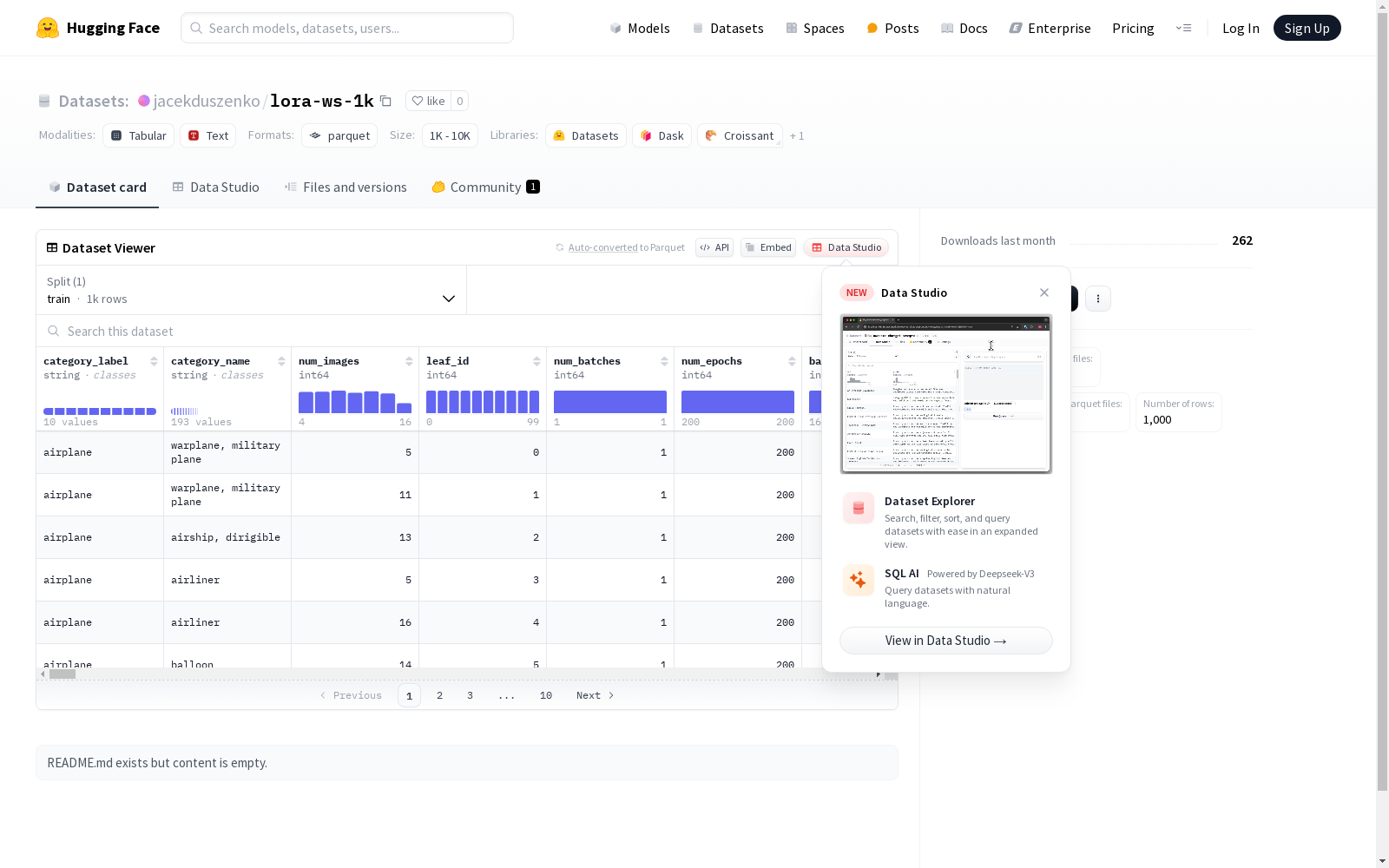This screenshot has width=1389, height=868.
Task: Switch to Files and versions tab
Action: point(346,187)
